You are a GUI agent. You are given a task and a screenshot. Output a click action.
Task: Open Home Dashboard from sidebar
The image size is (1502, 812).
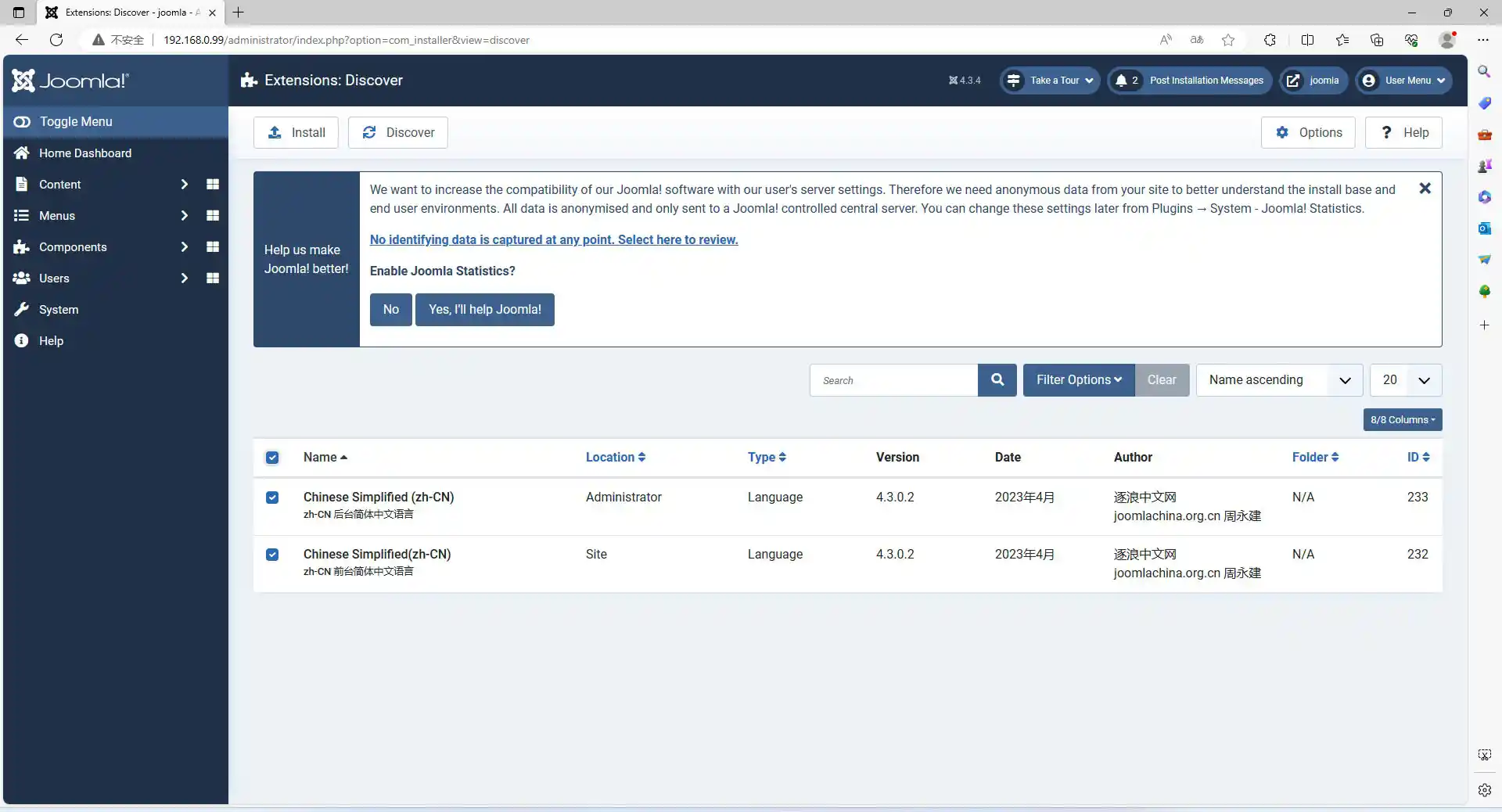tap(85, 153)
